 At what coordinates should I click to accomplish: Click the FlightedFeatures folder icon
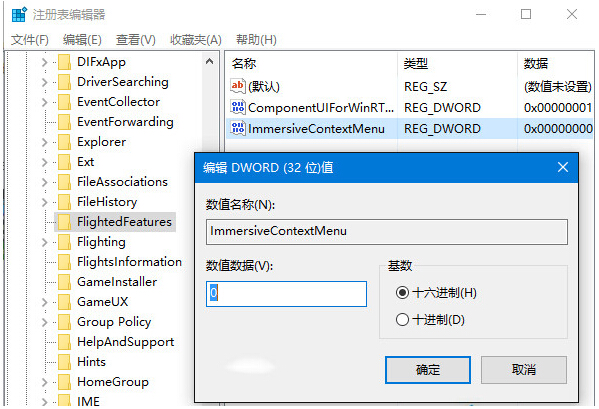(x=64, y=222)
